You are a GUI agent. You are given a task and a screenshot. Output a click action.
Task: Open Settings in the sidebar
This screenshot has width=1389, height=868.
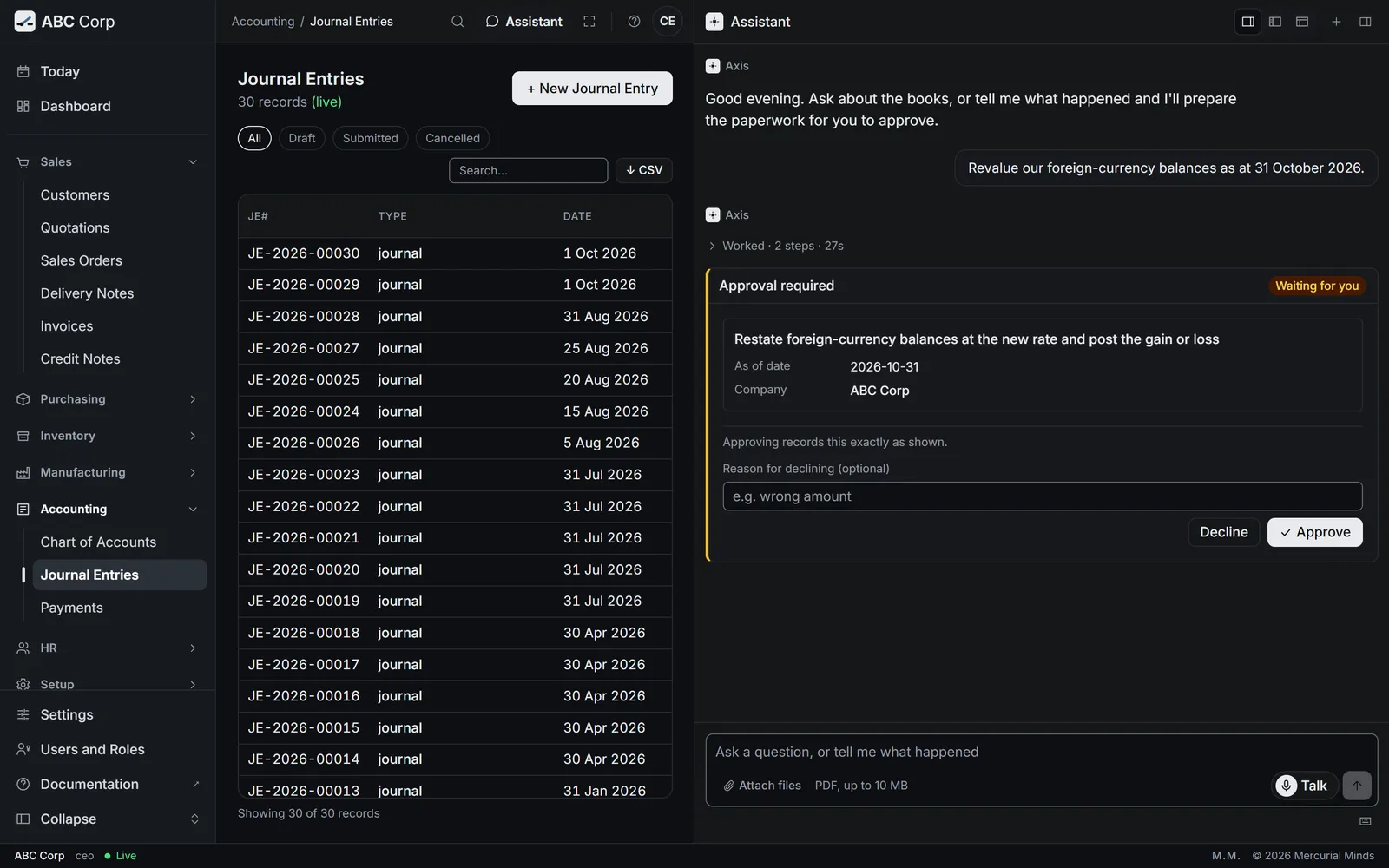(108, 715)
